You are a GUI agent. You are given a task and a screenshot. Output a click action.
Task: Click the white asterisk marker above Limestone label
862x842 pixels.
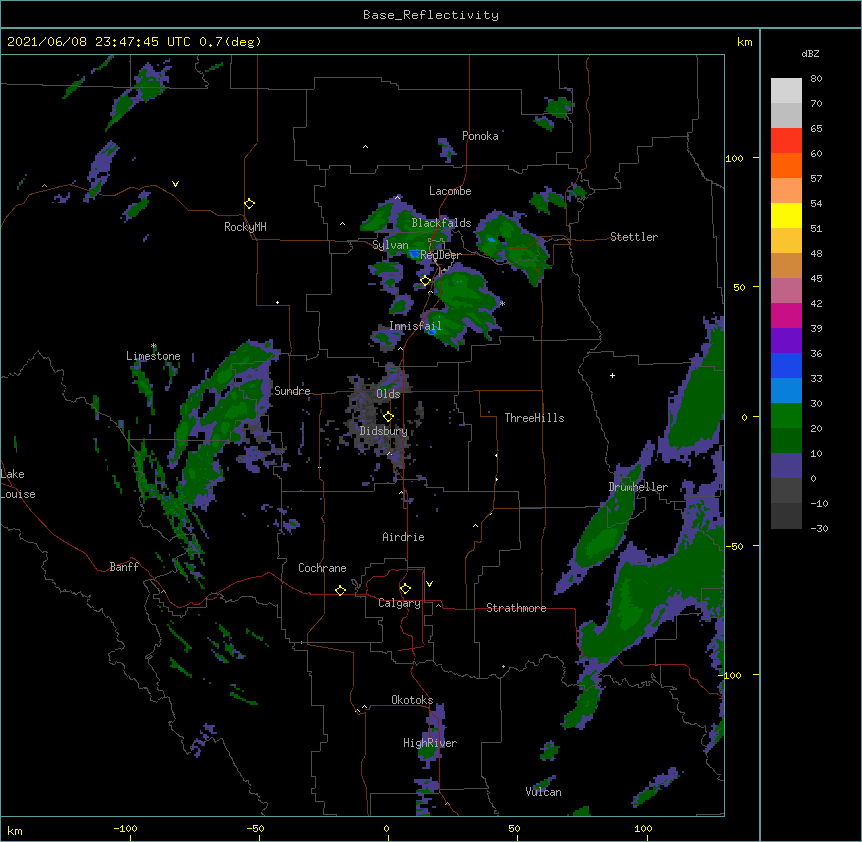pyautogui.click(x=154, y=346)
